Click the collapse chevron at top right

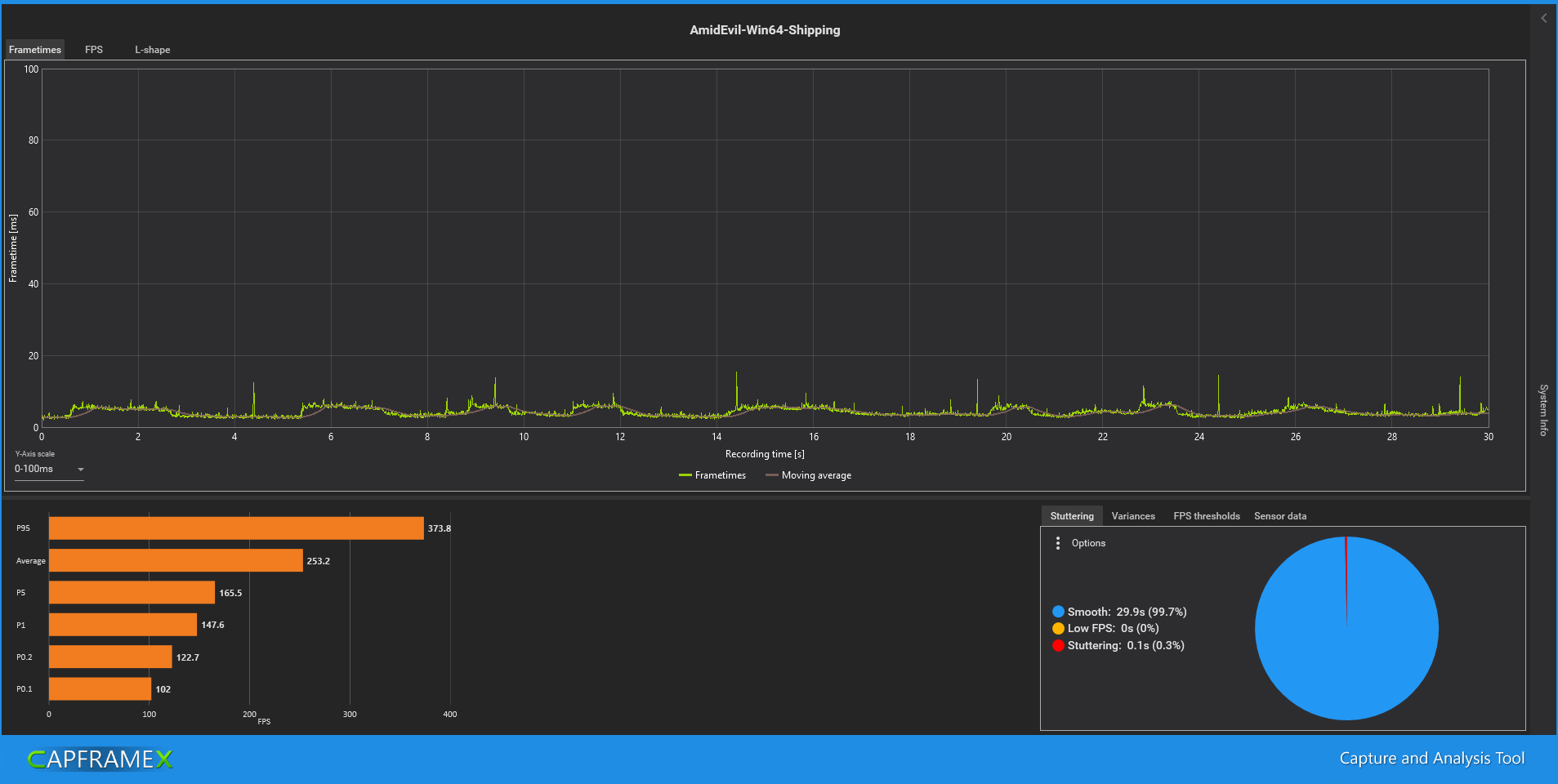point(1543,18)
